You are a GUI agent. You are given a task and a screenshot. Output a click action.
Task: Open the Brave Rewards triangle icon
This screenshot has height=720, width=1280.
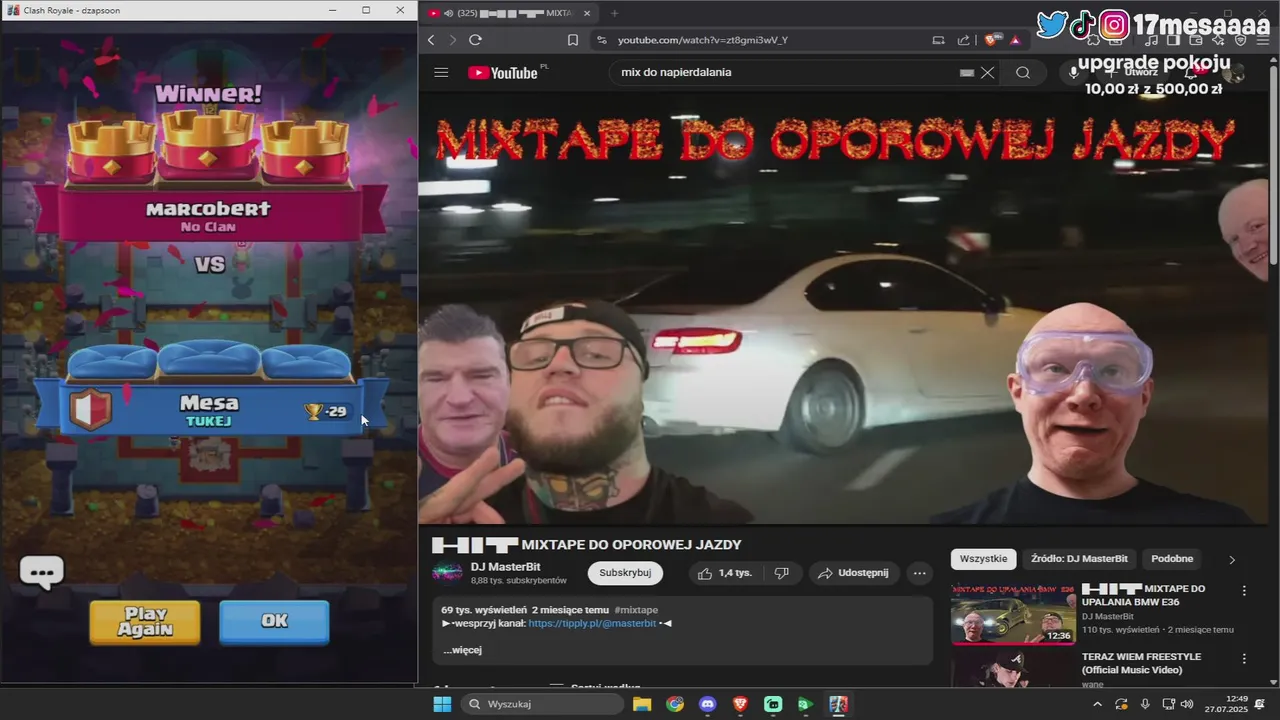1015,40
